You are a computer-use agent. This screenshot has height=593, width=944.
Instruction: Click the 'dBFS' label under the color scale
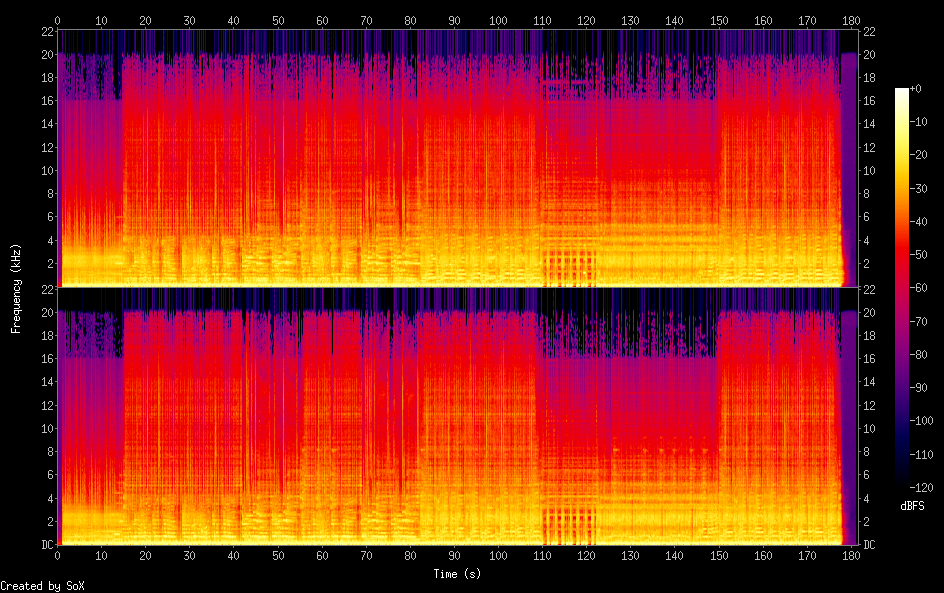[912, 506]
